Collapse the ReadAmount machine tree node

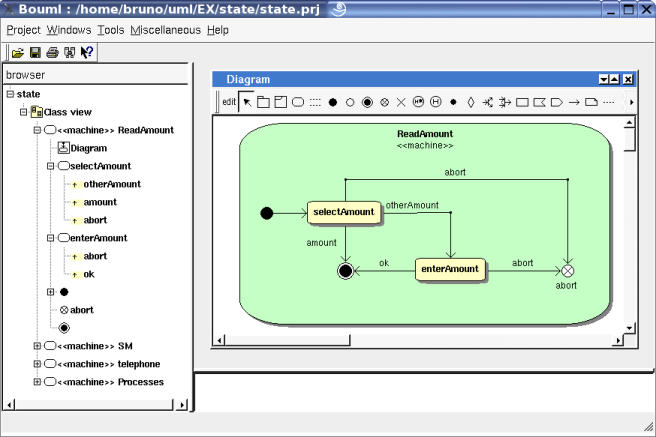pyautogui.click(x=38, y=130)
